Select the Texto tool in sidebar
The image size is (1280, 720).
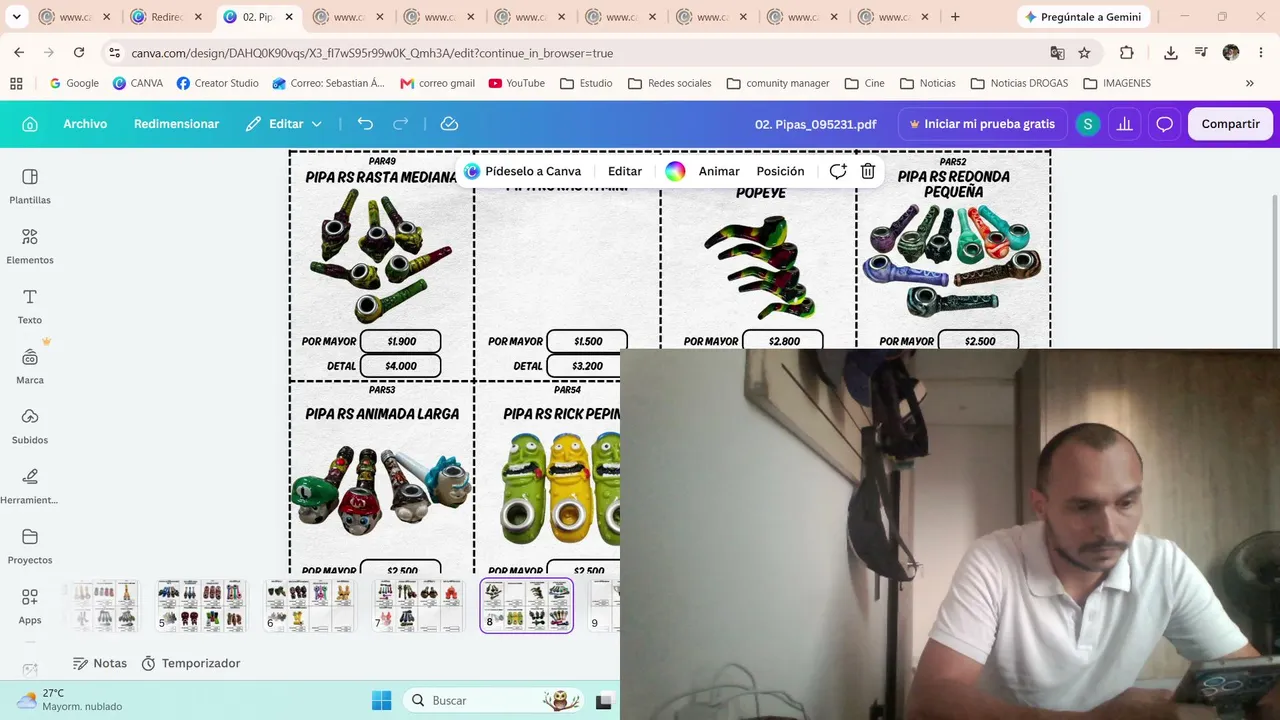pos(30,306)
